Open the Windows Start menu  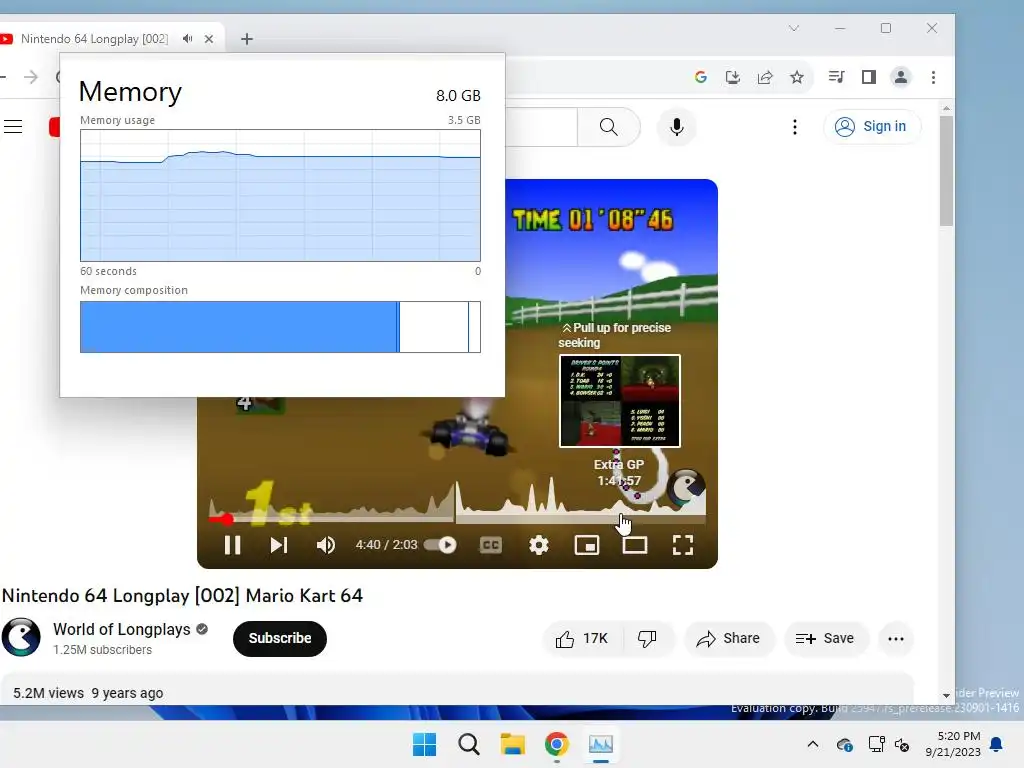424,744
